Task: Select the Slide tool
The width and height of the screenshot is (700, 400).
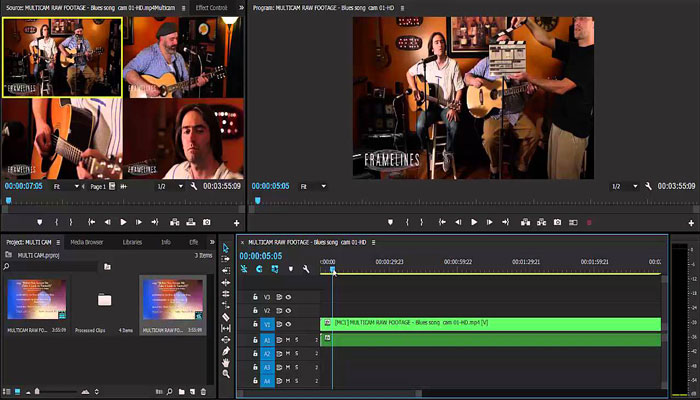Action: pos(225,340)
